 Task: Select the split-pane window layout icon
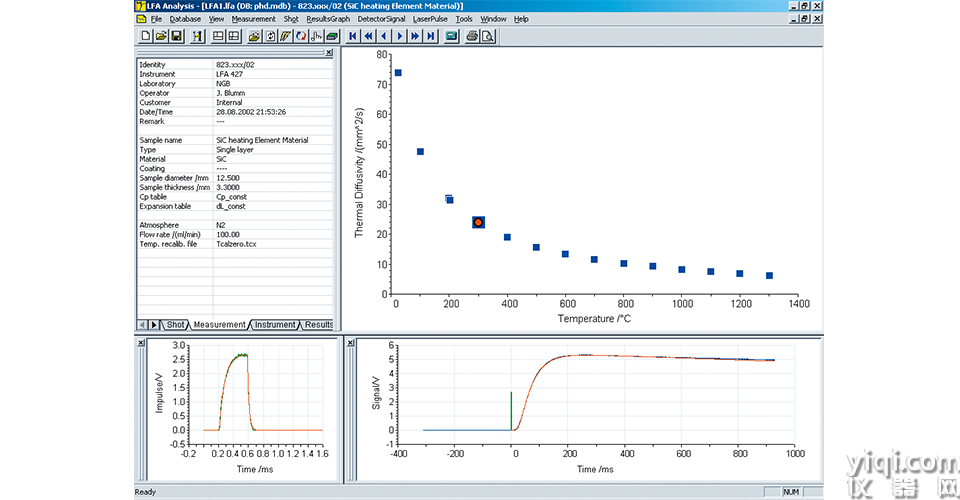click(x=233, y=36)
